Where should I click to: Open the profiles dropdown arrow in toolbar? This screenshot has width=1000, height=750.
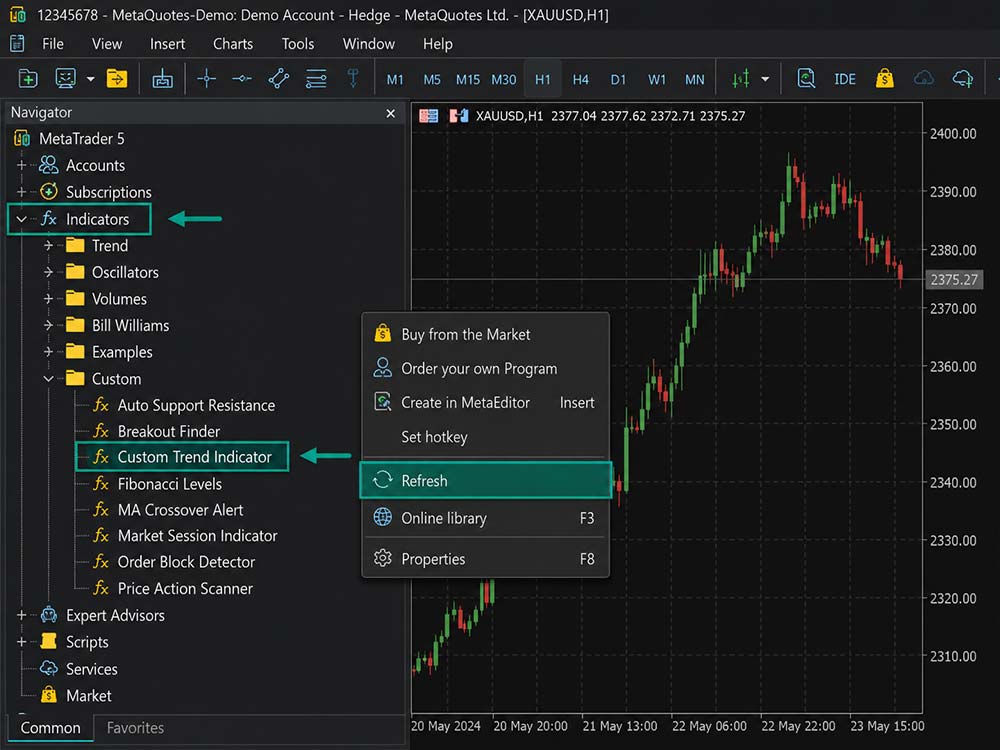click(91, 79)
